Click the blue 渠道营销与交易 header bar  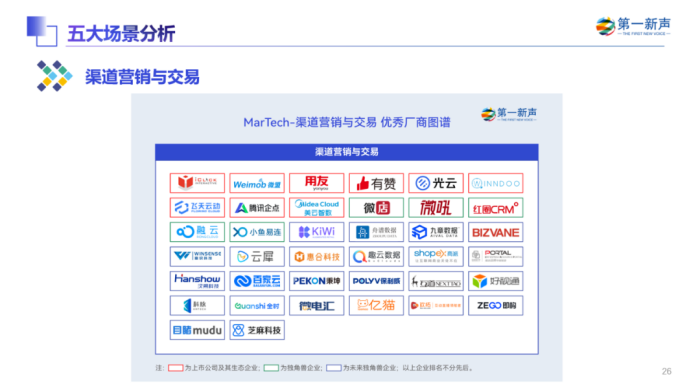(346, 152)
